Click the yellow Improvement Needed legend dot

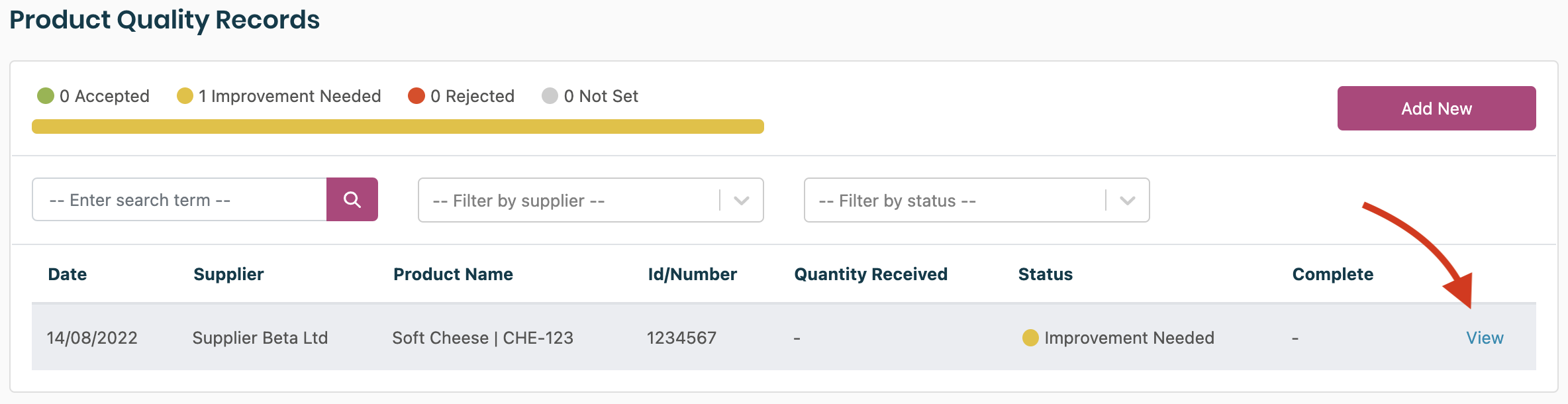click(185, 96)
